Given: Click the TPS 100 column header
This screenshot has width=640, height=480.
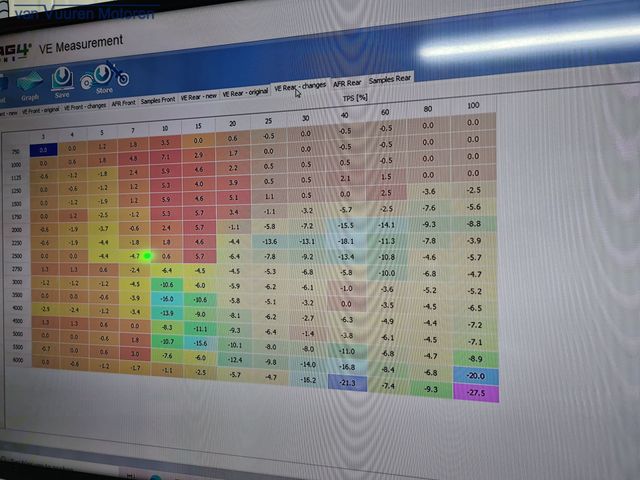Looking at the screenshot, I should point(473,105).
